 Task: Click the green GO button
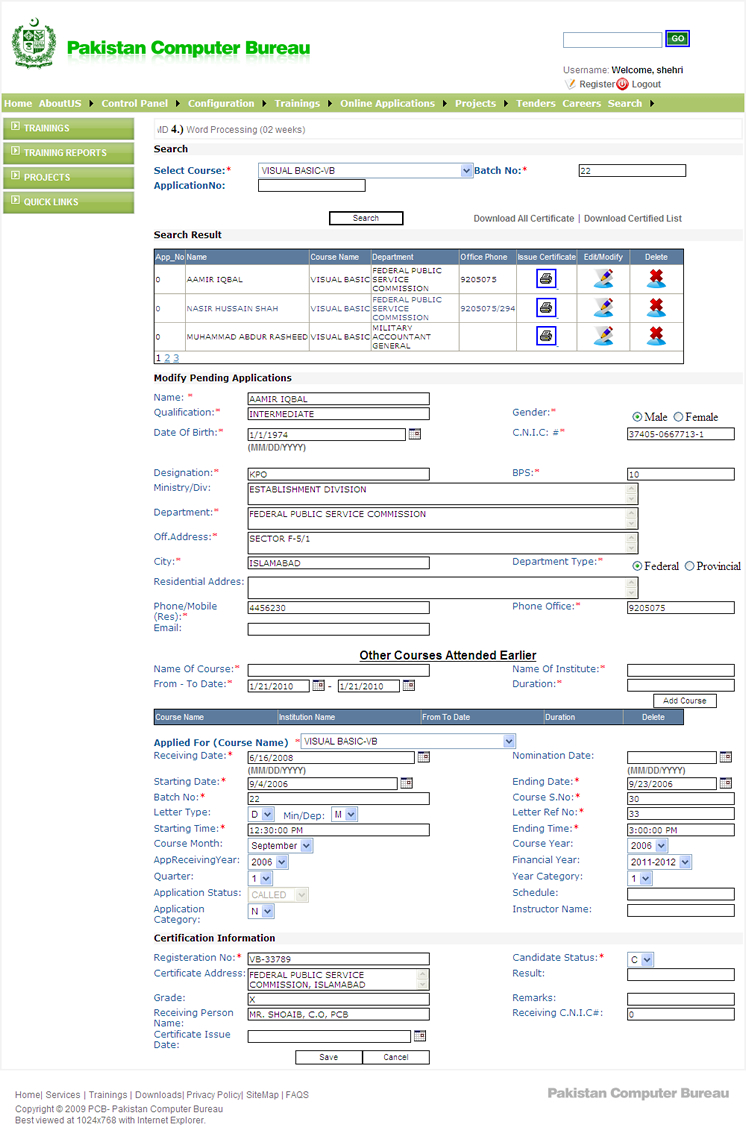pyautogui.click(x=678, y=39)
